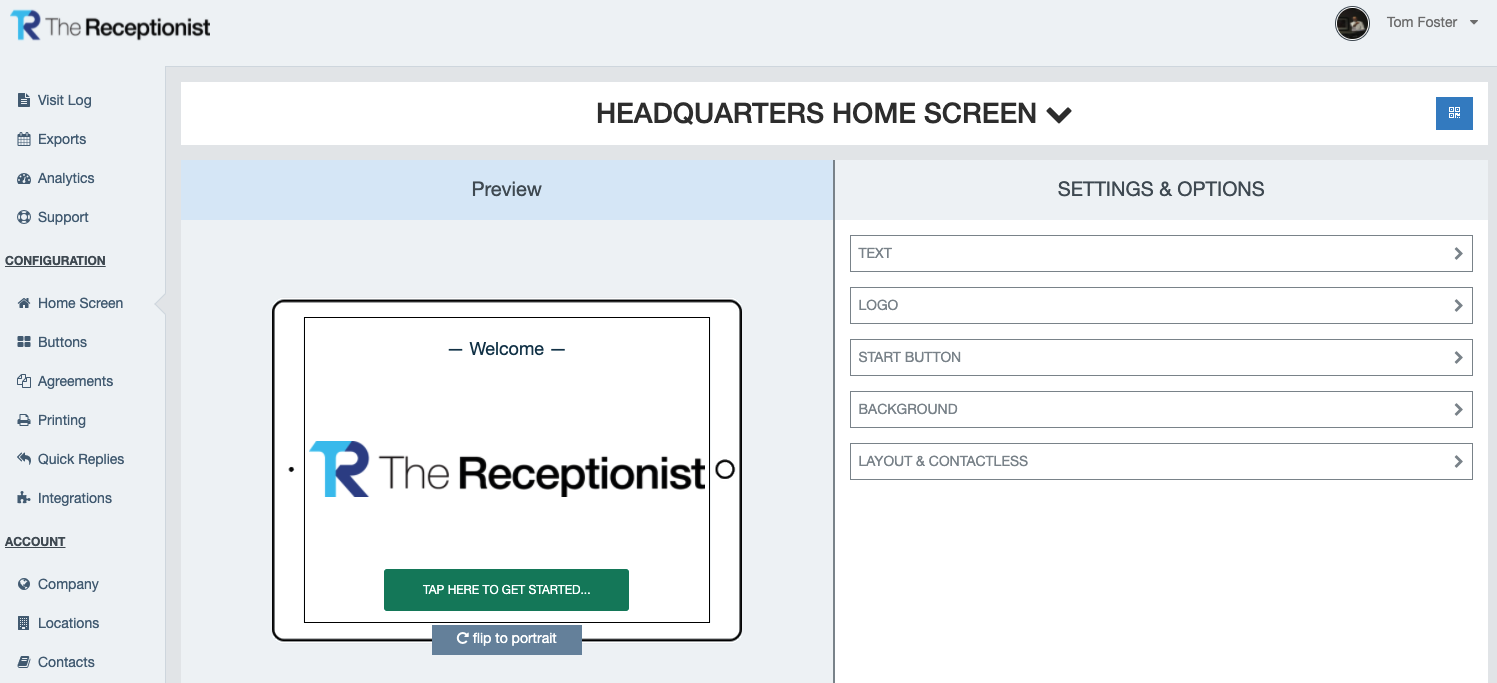Viewport: 1497px width, 683px height.
Task: Select the Exports calendar icon
Action: (22, 139)
